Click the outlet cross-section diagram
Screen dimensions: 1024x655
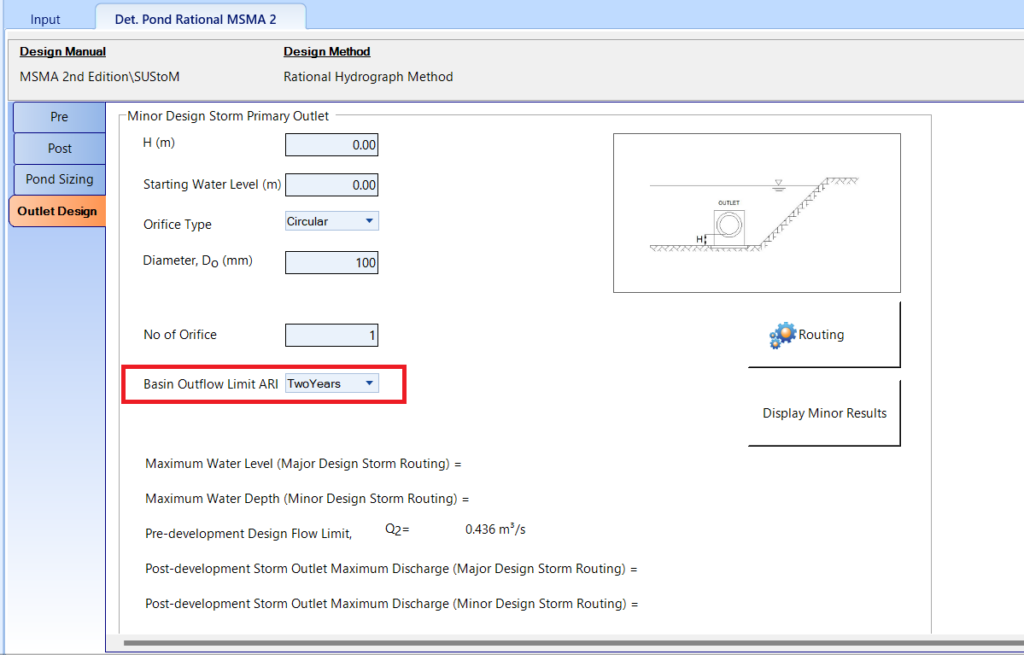click(x=756, y=212)
